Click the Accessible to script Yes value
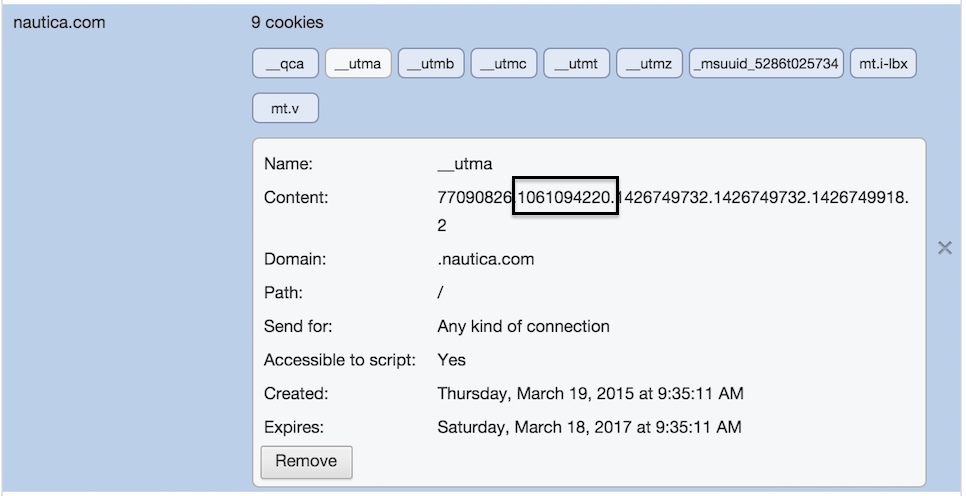The image size is (966, 496). click(451, 360)
